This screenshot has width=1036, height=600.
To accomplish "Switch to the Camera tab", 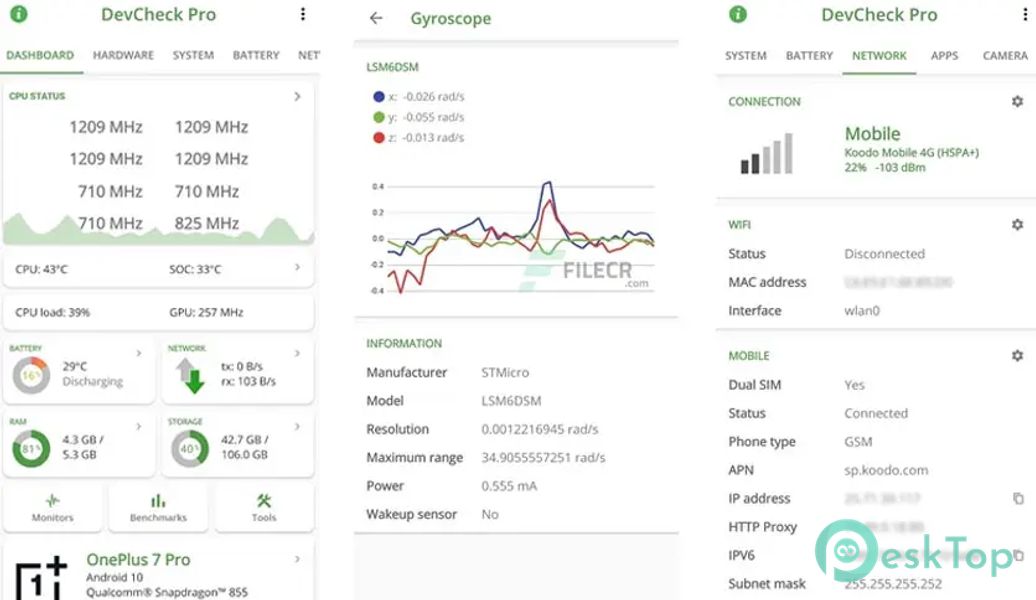I will (1004, 56).
